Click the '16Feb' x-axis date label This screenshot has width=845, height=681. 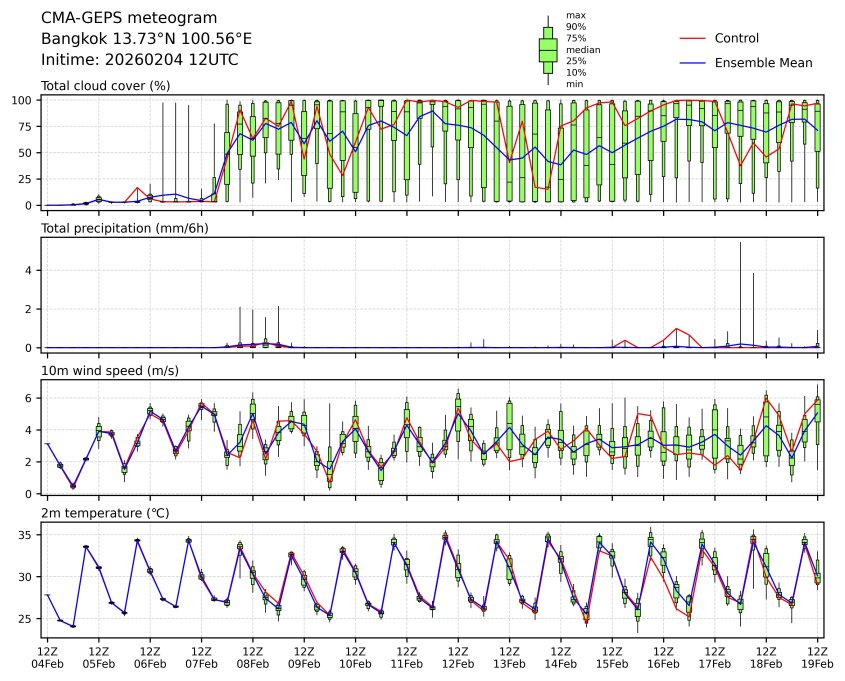click(x=663, y=664)
